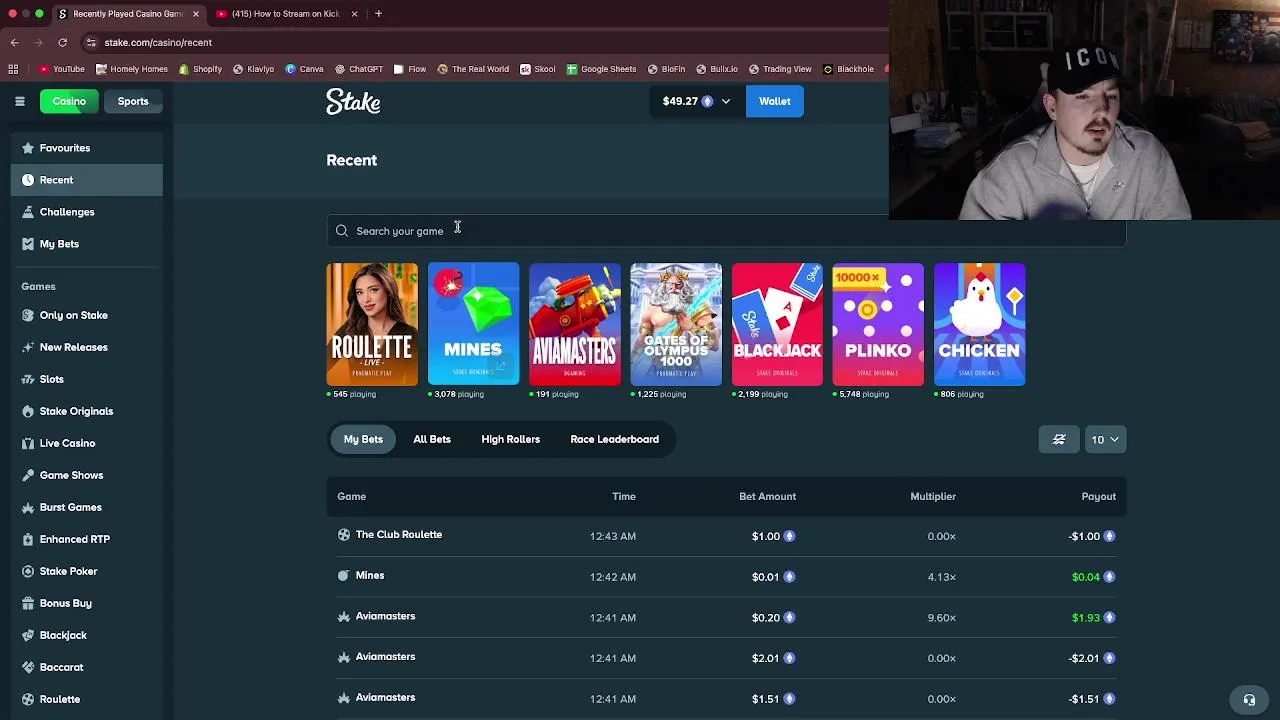Open Baccarat in sidebar
This screenshot has height=720, width=1280.
click(x=87, y=667)
